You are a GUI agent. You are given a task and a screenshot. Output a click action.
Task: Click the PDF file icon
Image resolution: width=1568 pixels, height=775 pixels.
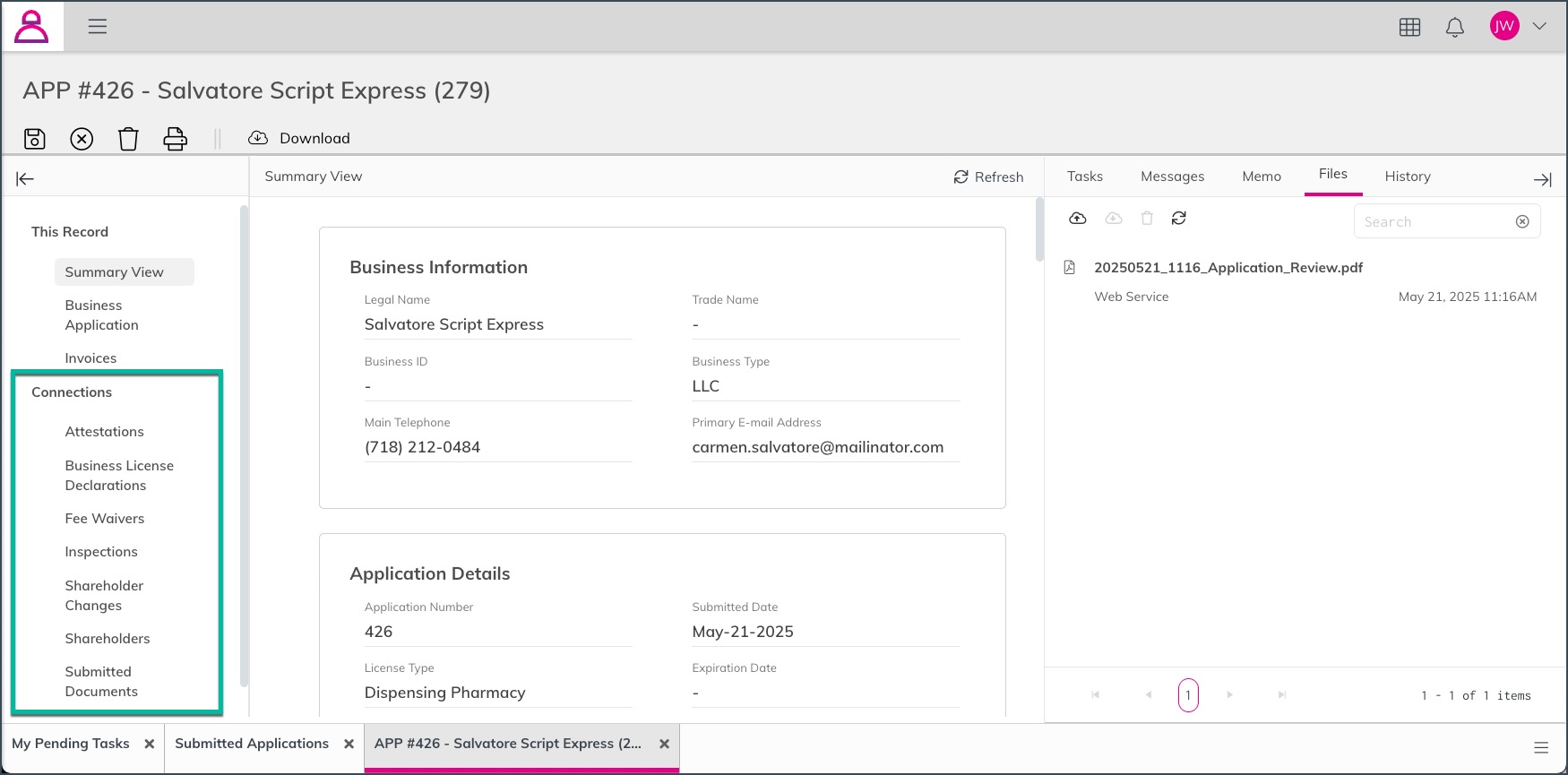point(1069,267)
